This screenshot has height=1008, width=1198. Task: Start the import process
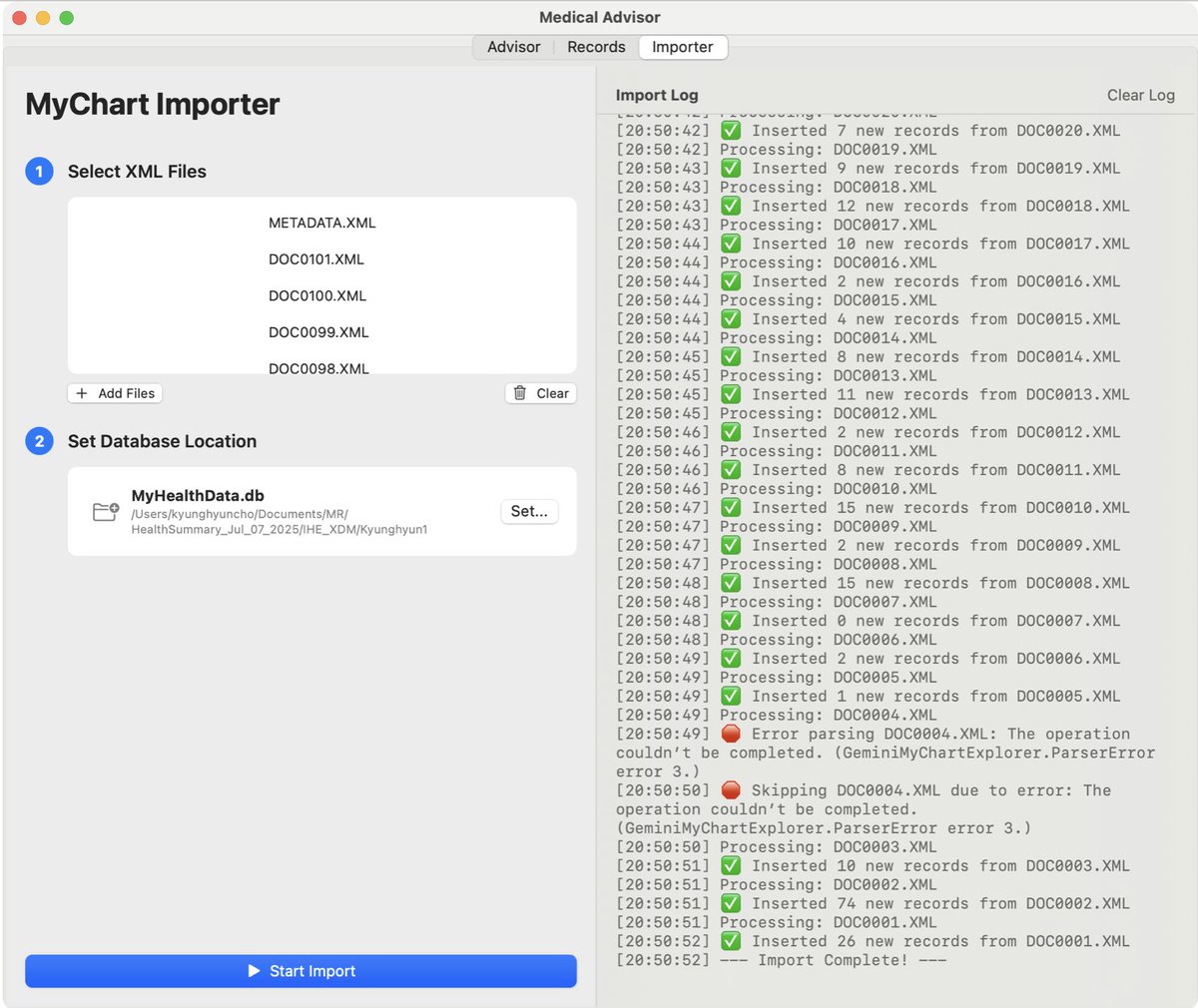click(x=300, y=971)
